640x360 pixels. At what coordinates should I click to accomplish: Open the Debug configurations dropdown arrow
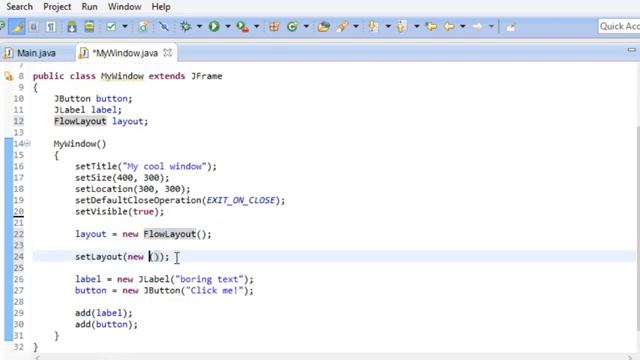coord(199,27)
